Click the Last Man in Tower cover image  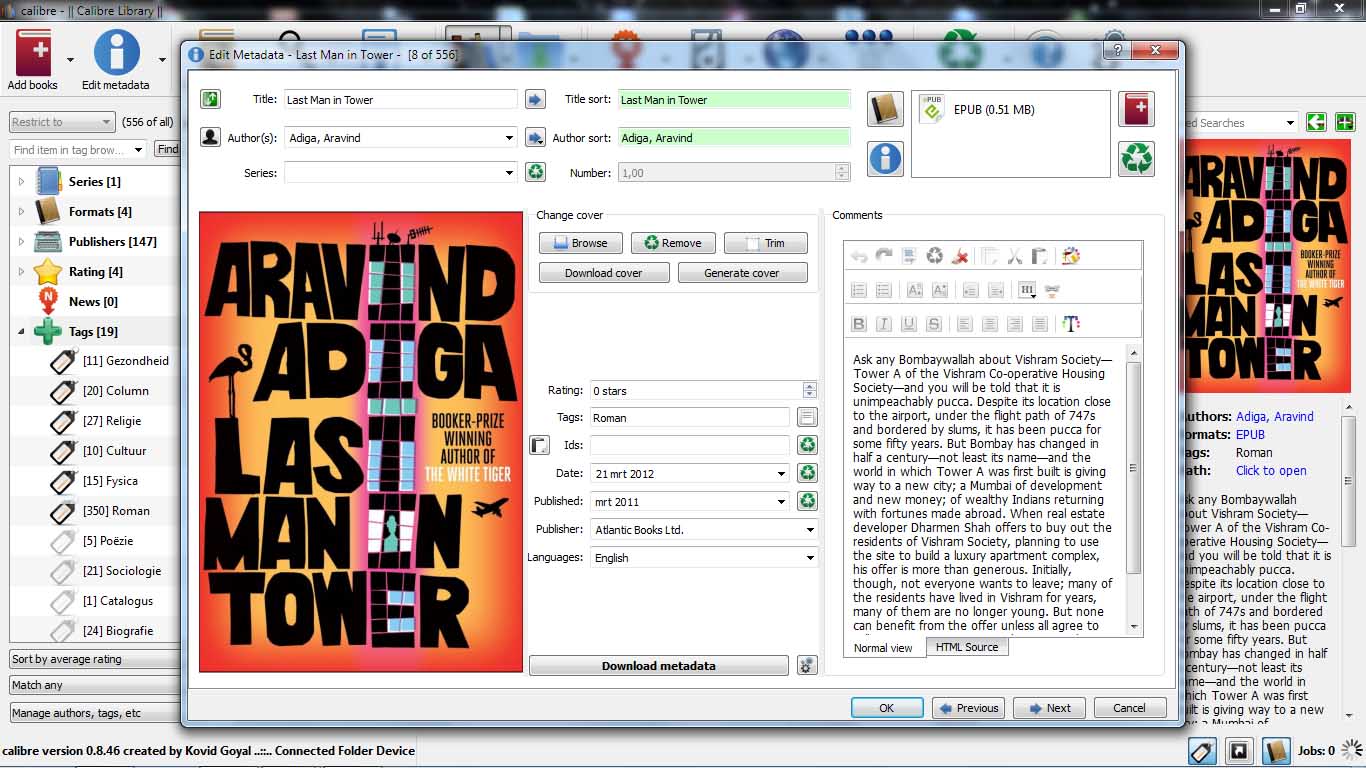pos(361,442)
